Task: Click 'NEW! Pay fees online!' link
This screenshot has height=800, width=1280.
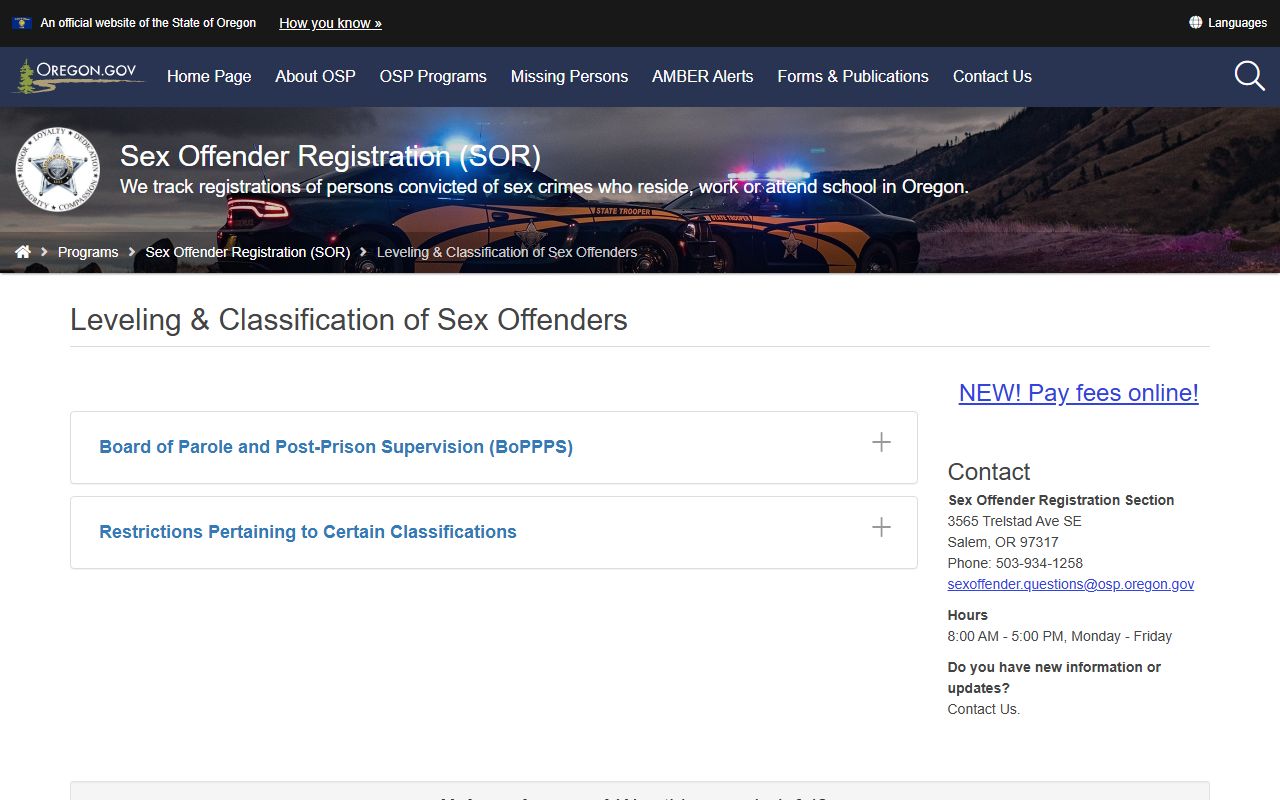Action: 1078,393
